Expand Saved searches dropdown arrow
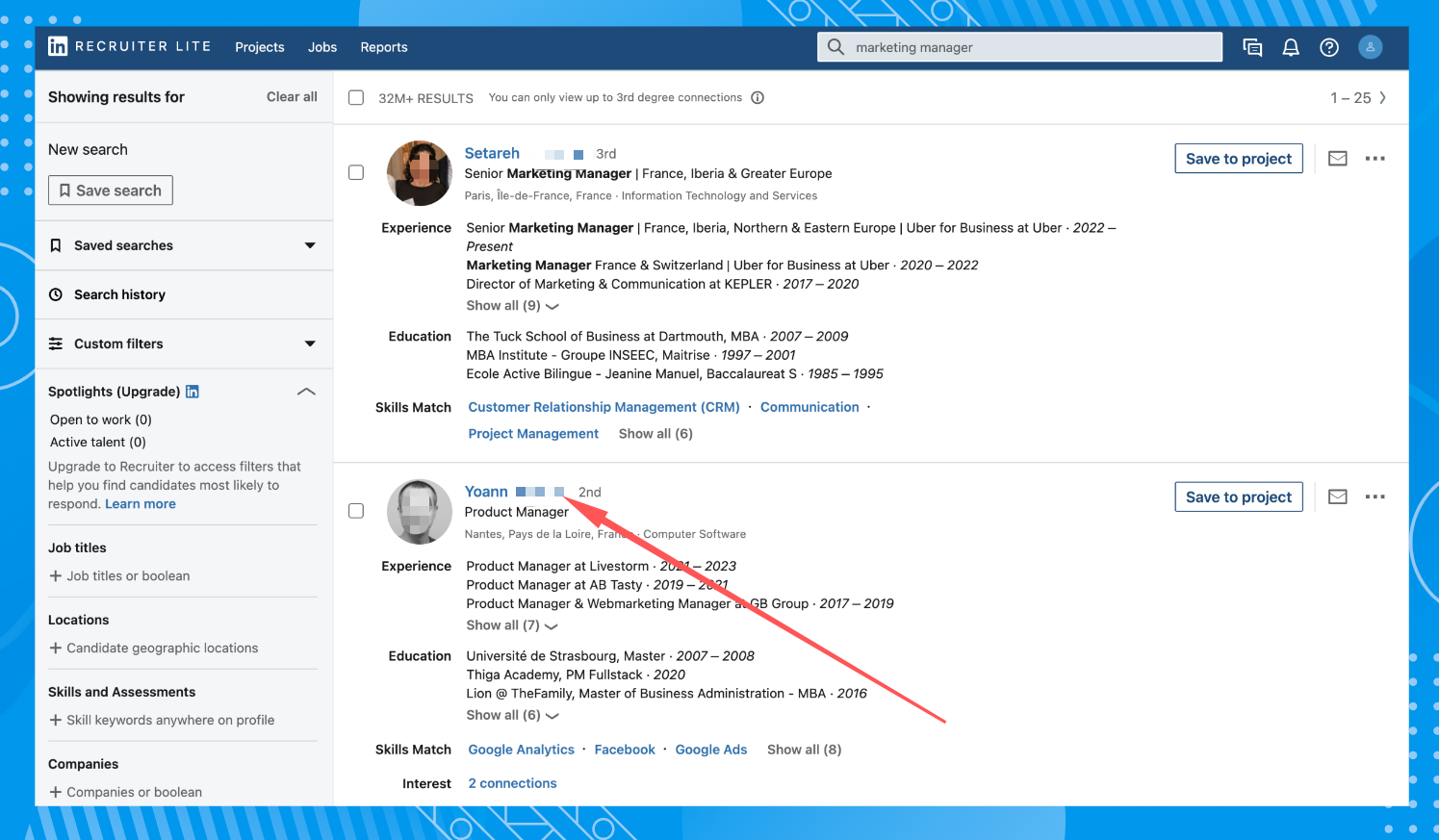Image resolution: width=1439 pixels, height=840 pixels. click(x=310, y=245)
